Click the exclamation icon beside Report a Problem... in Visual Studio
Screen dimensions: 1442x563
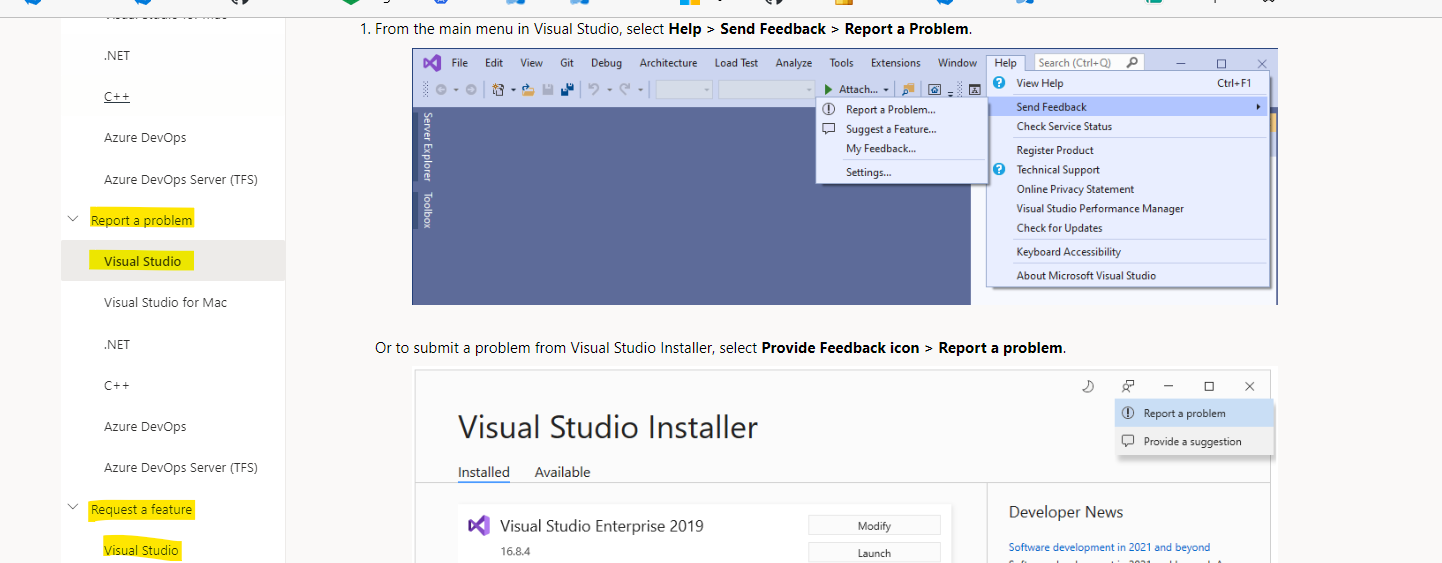(x=828, y=109)
